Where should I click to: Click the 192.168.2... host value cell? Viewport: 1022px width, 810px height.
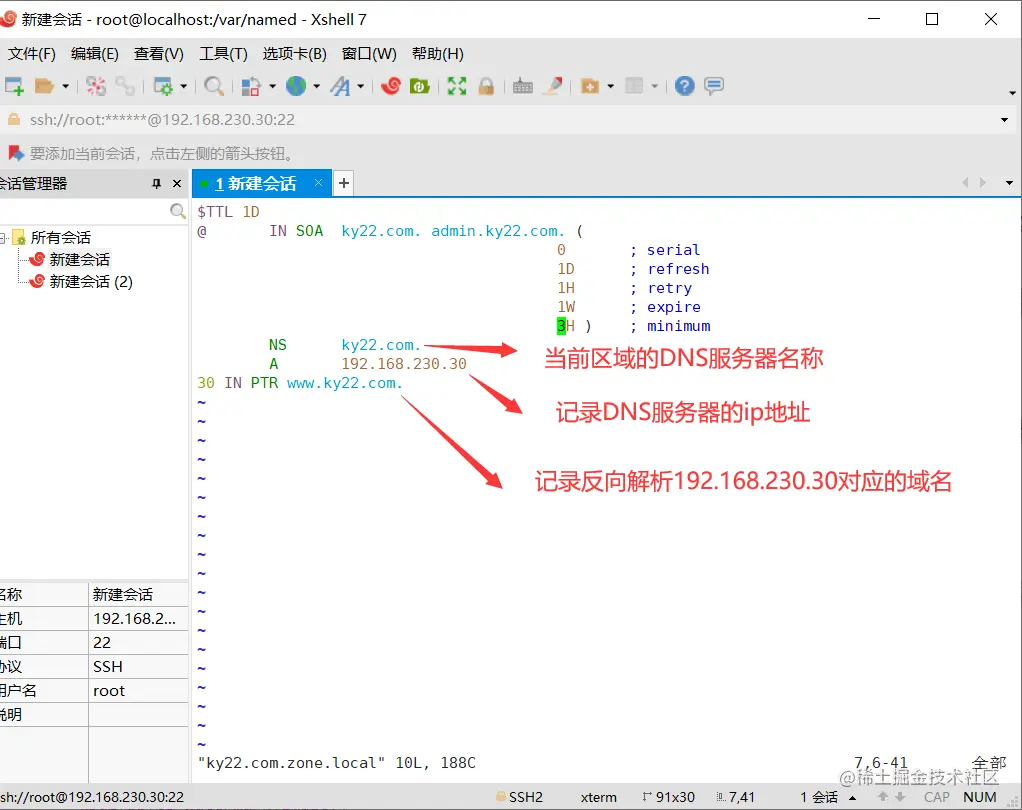tap(138, 618)
